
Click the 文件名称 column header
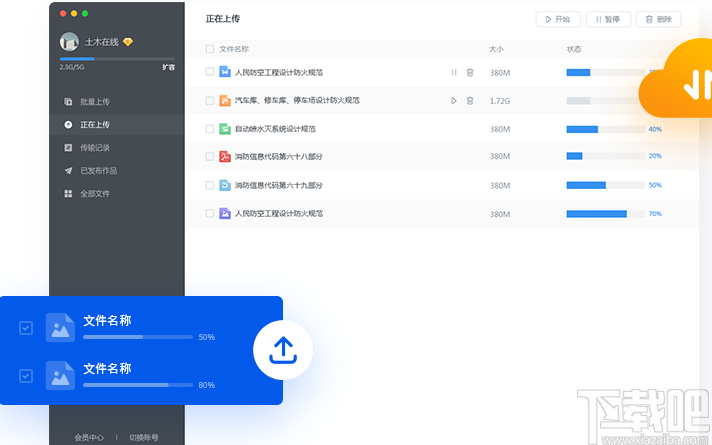pyautogui.click(x=234, y=49)
